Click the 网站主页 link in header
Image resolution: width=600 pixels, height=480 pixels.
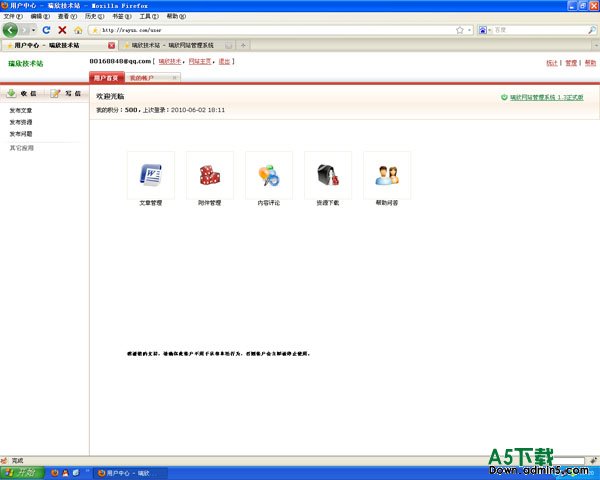(200, 62)
